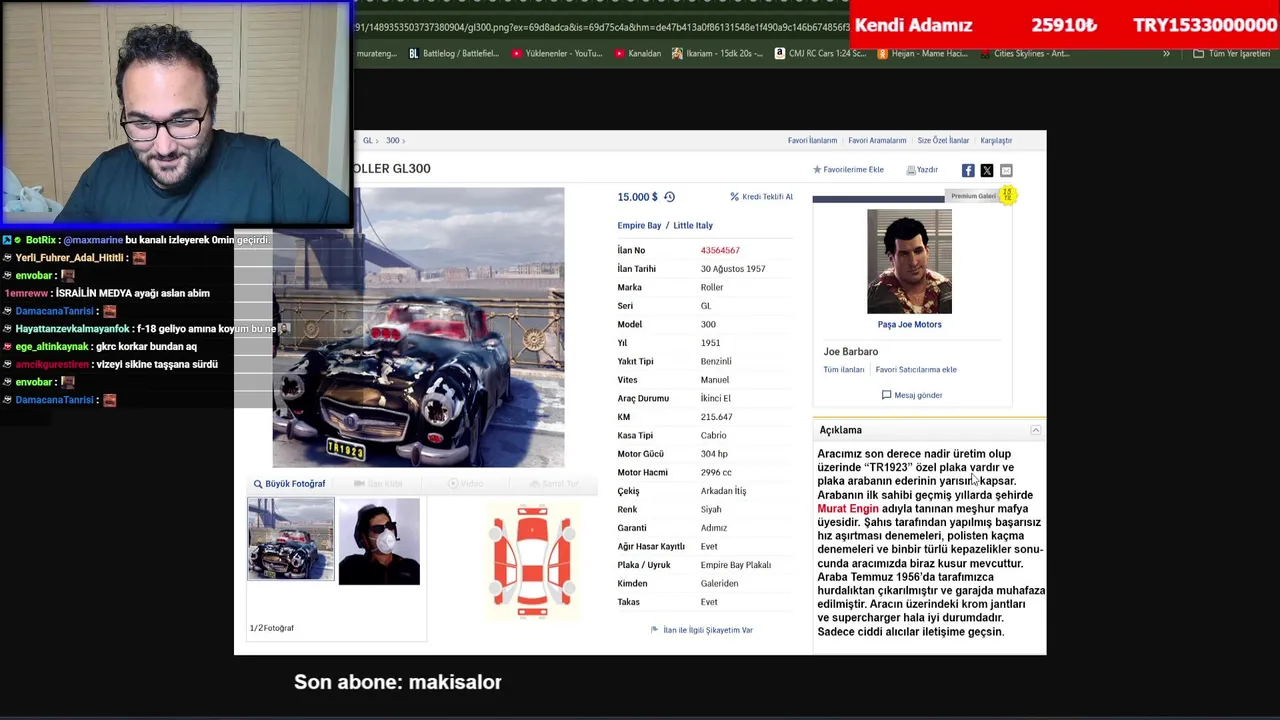The image size is (1280, 720).
Task: Click Hayattanzevkalmayanfok username in chat
Action: coord(72,329)
